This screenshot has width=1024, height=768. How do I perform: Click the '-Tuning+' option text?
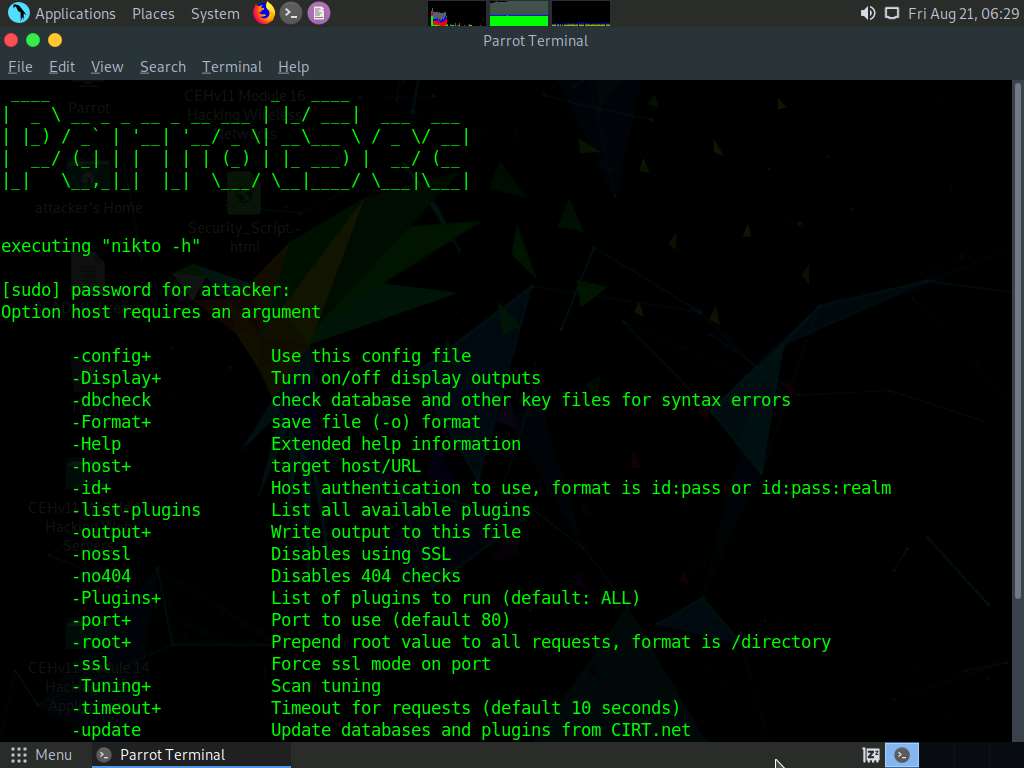tap(112, 686)
